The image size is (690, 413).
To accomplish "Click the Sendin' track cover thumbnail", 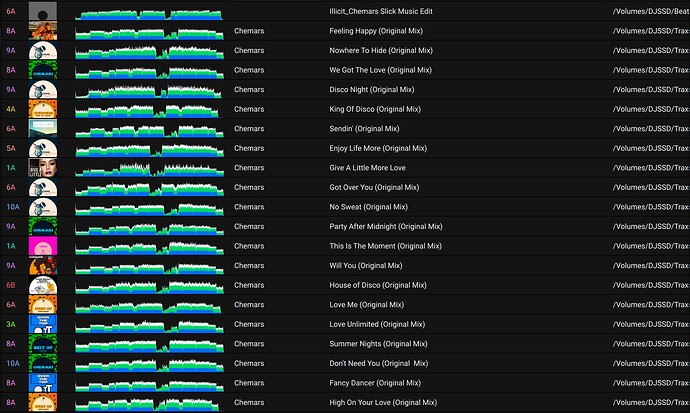I will tap(42, 129).
